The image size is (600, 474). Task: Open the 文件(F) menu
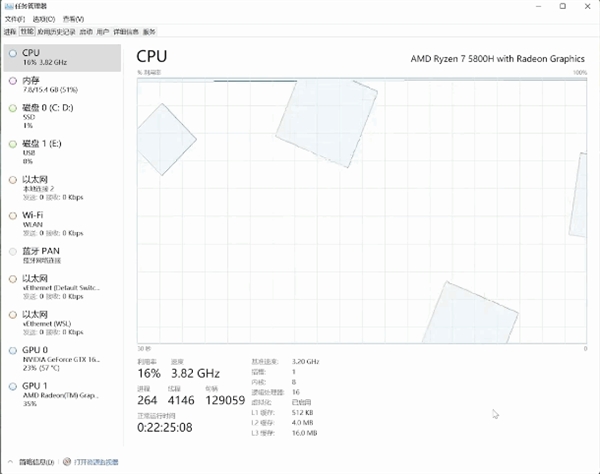pos(14,19)
